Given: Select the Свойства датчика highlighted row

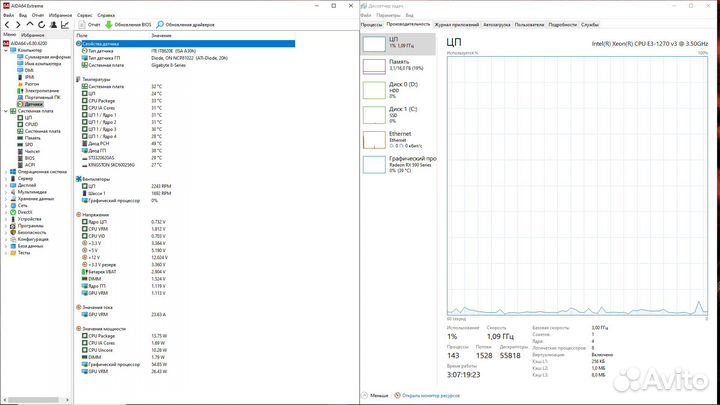Looking at the screenshot, I should tap(185, 44).
